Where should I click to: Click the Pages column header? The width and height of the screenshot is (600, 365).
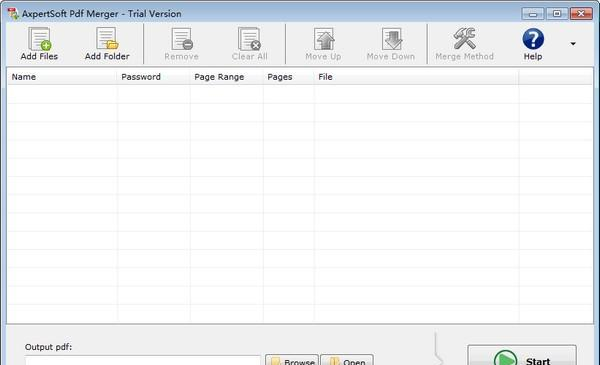289,77
